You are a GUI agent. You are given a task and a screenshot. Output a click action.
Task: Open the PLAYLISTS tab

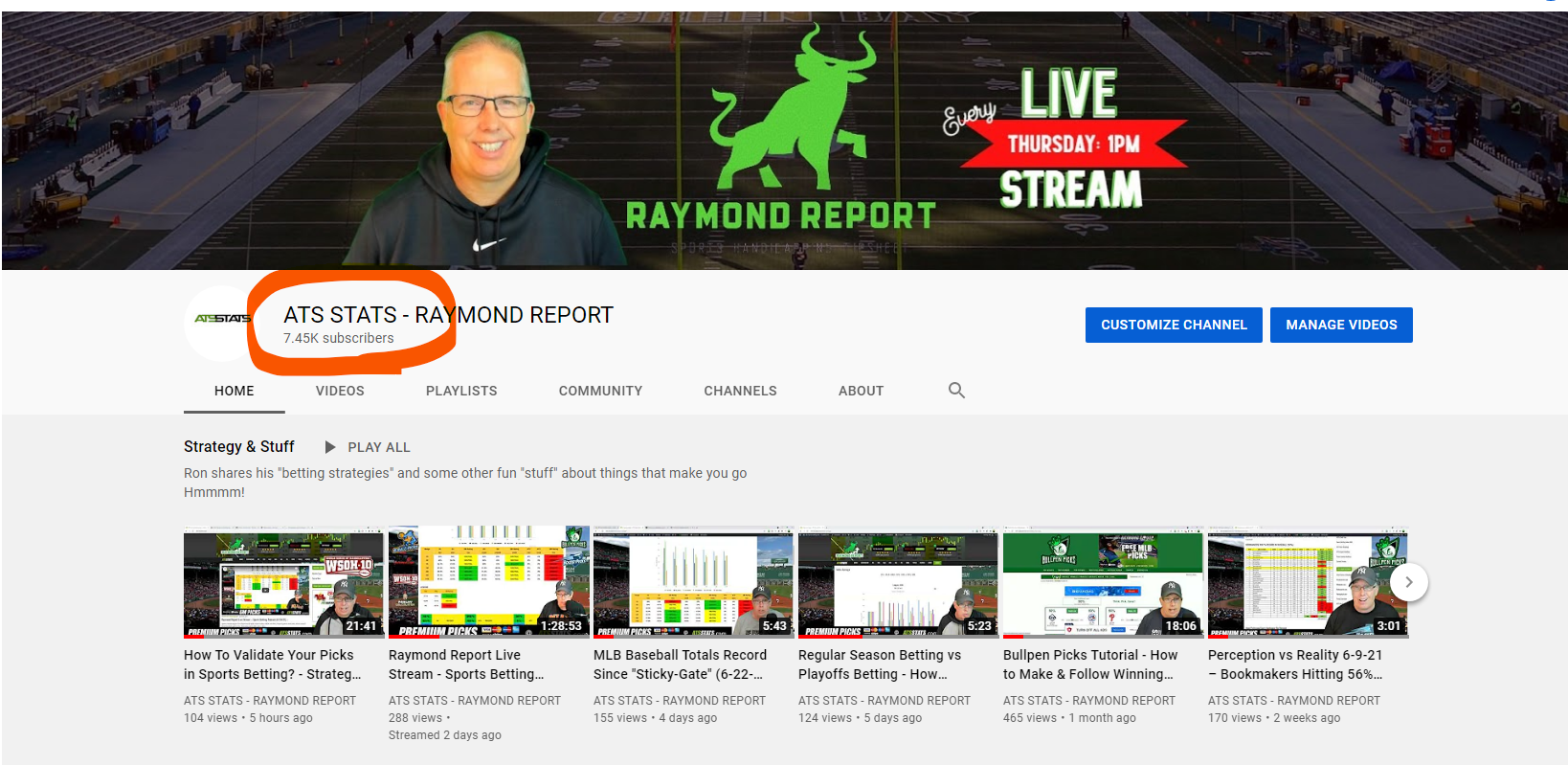click(461, 391)
